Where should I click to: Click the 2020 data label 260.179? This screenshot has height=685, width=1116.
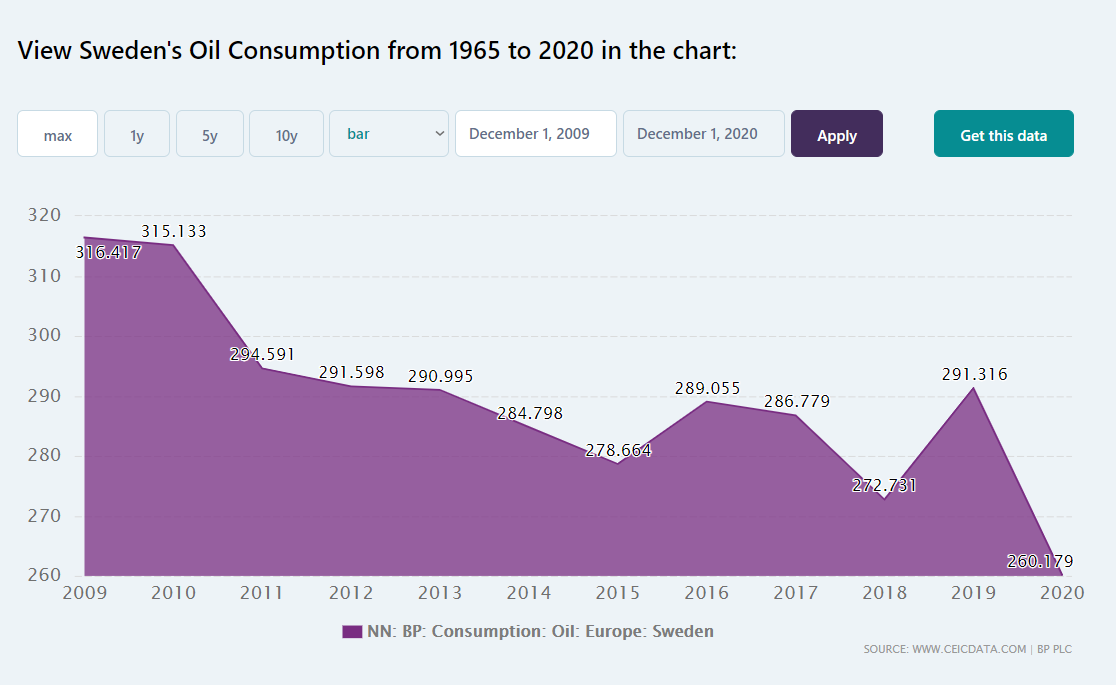click(1040, 562)
